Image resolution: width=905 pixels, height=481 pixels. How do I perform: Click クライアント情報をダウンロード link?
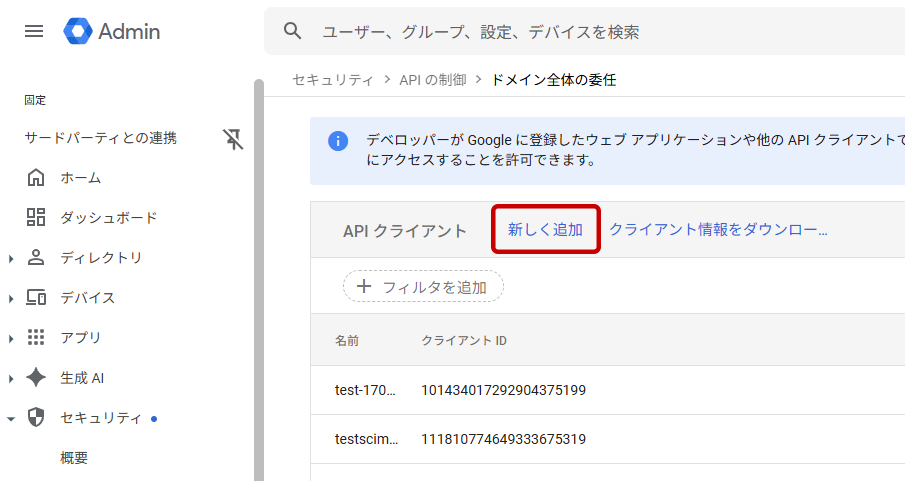(x=718, y=230)
